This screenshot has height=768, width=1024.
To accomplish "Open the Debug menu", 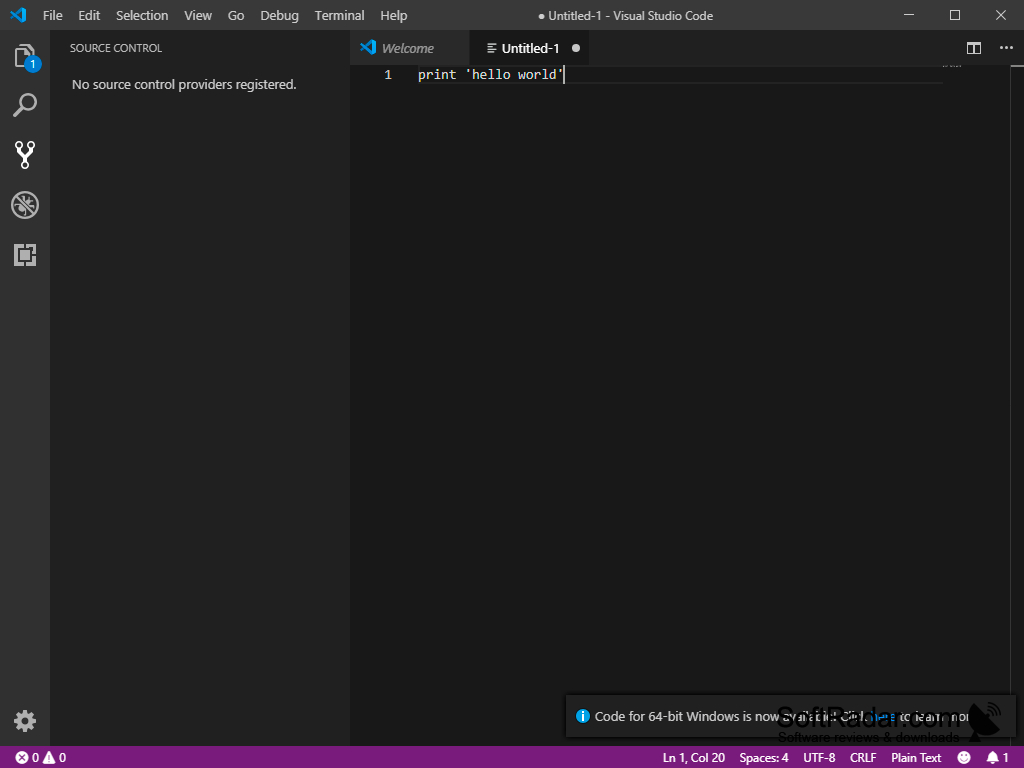I will 280,15.
